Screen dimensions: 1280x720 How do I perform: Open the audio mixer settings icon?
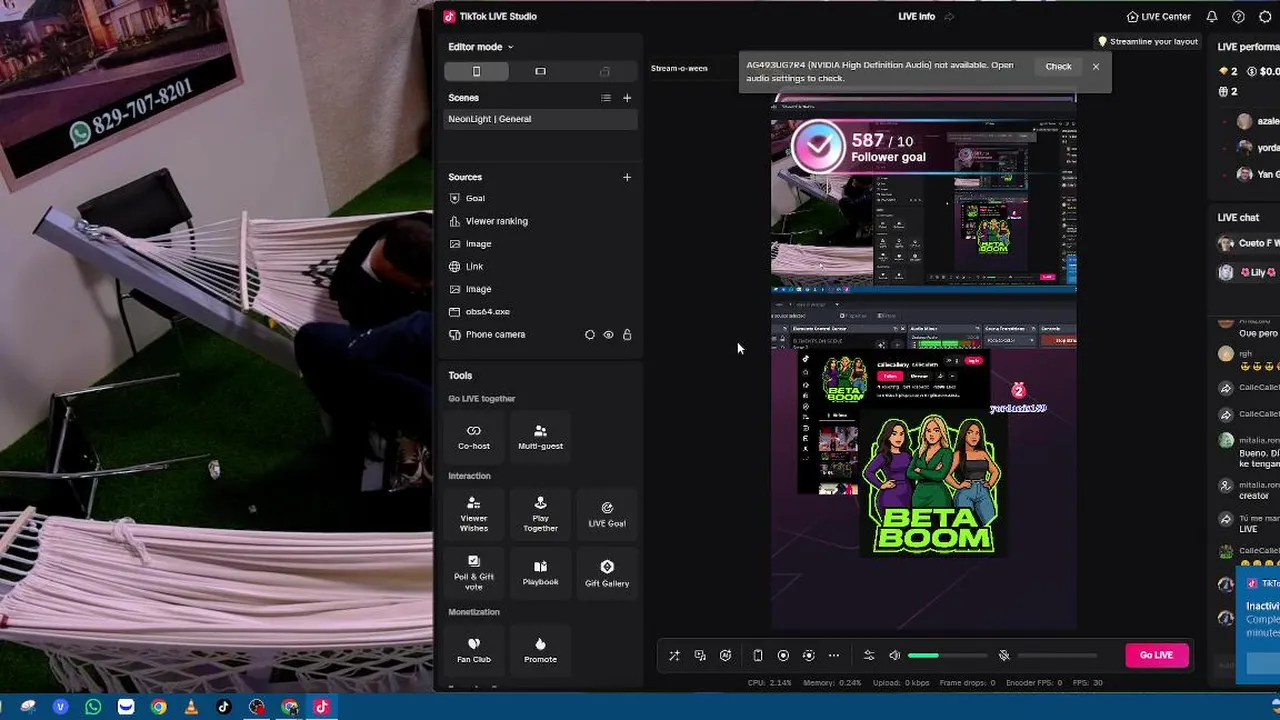pyautogui.click(x=869, y=656)
